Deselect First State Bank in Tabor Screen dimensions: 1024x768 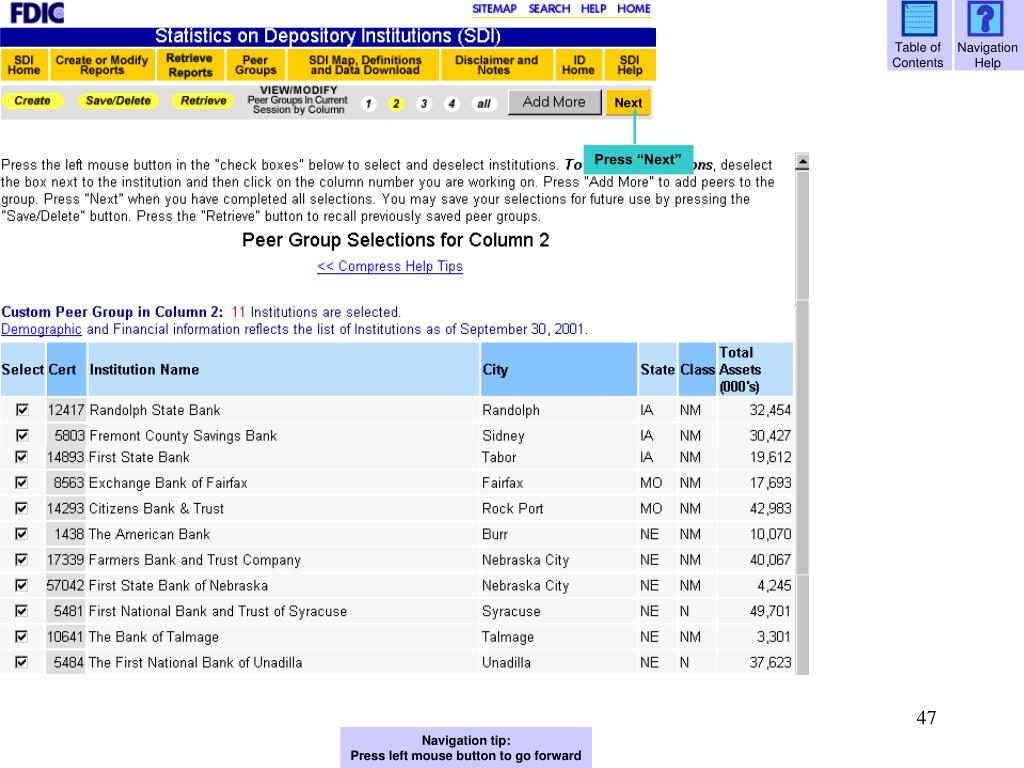click(x=22, y=456)
